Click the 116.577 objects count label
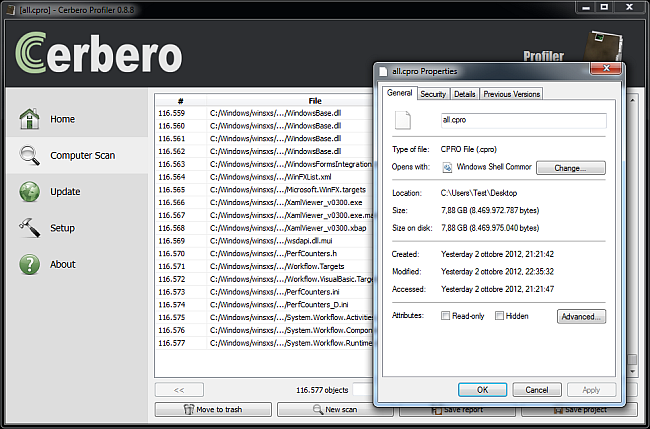The image size is (650, 429). pos(322,390)
